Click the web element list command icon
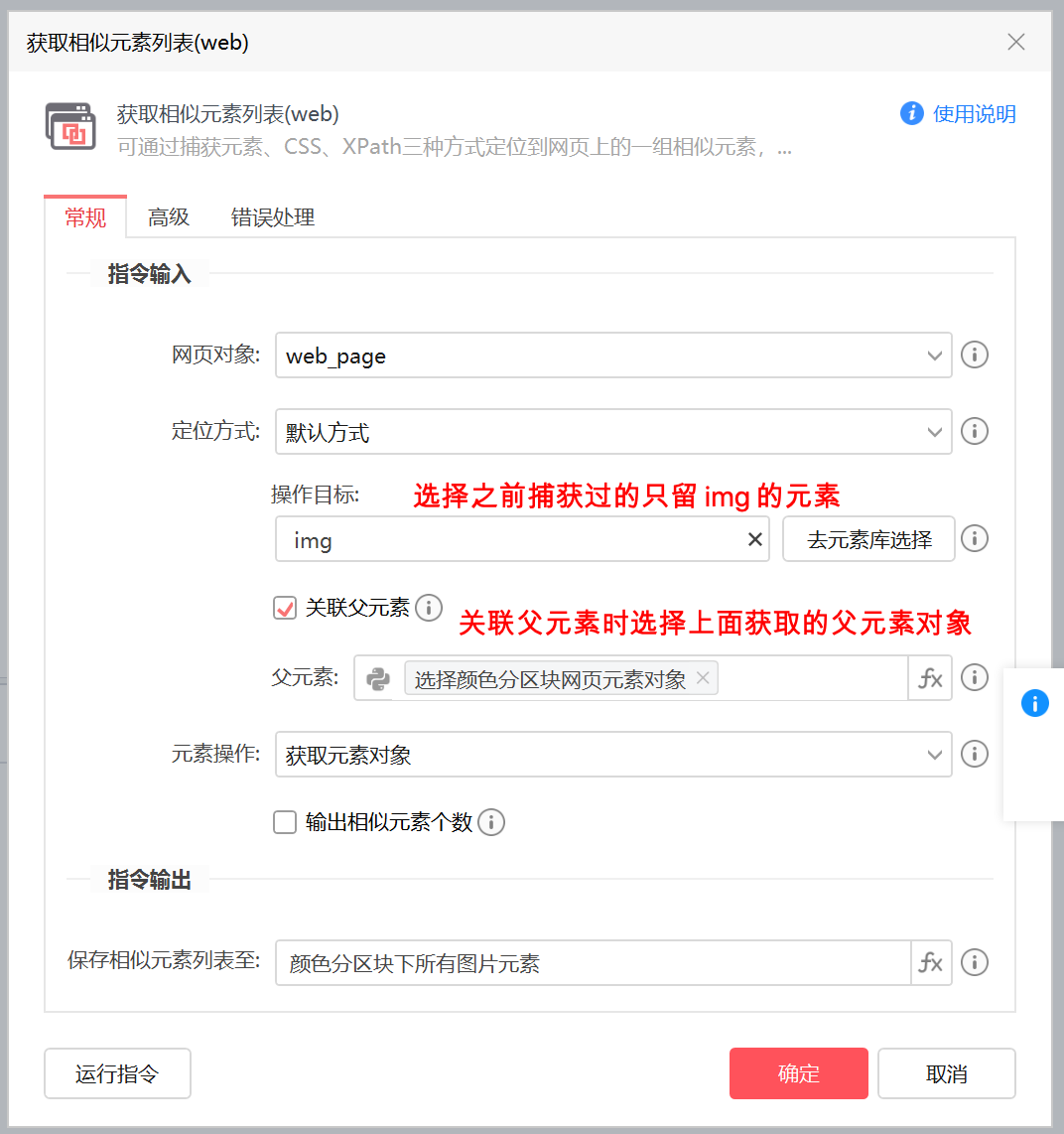This screenshot has height=1134, width=1064. pos(70,126)
